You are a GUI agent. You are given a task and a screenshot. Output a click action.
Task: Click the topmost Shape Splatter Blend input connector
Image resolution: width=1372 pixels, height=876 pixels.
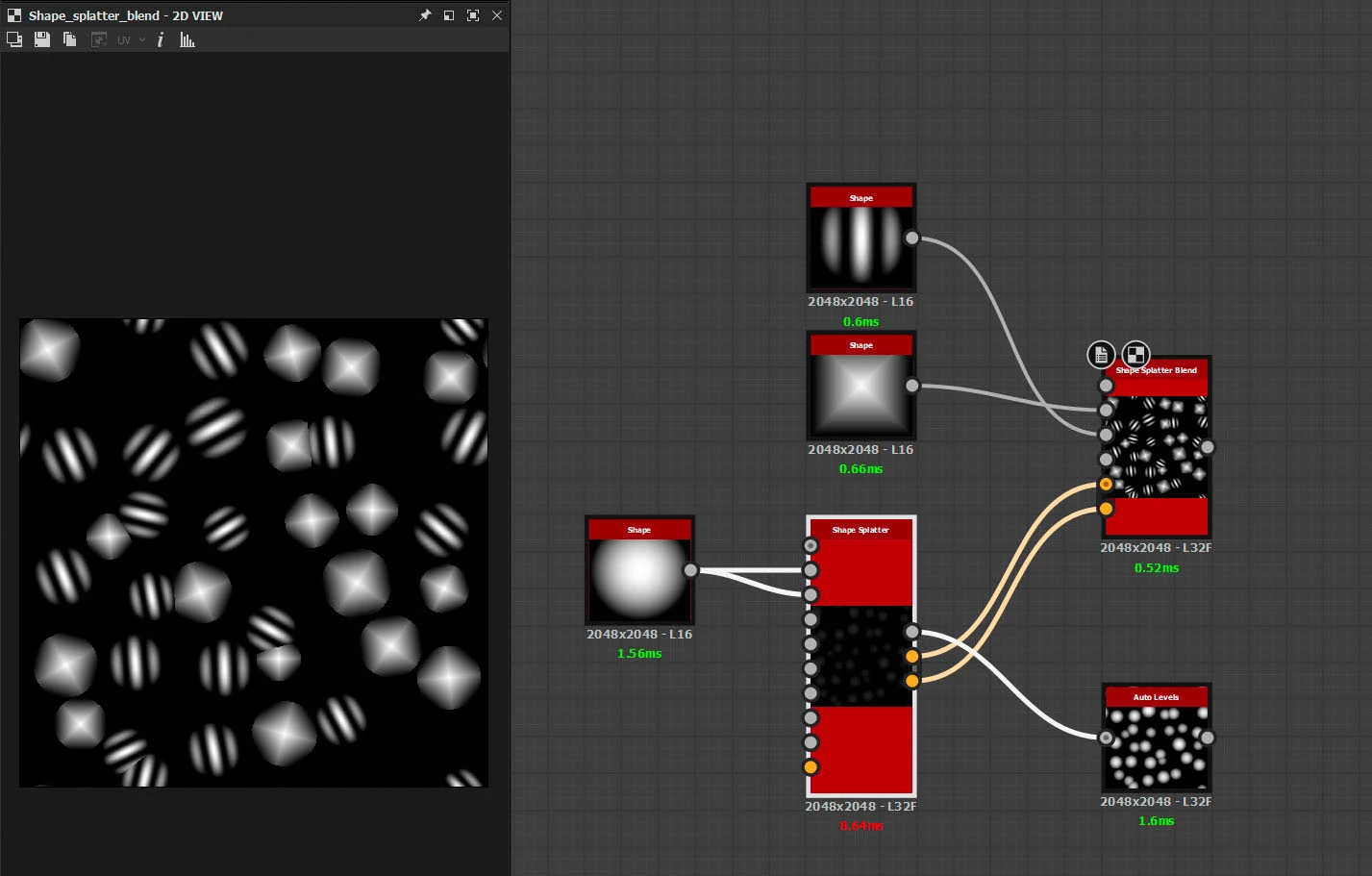1106,386
